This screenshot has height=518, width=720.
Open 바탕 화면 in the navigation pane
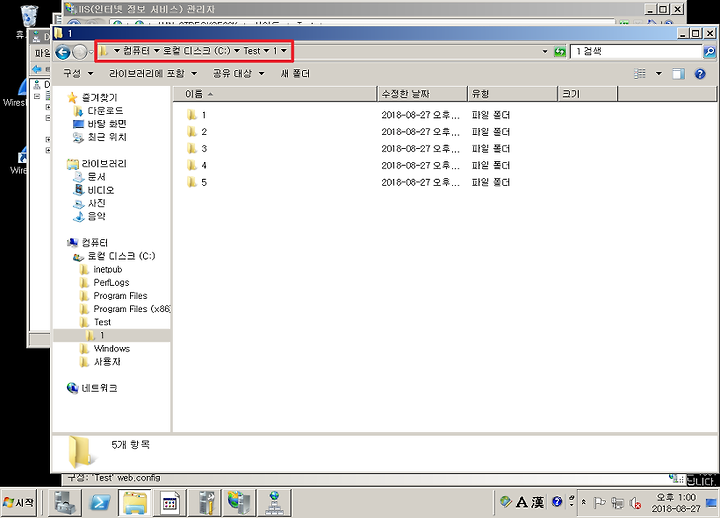coord(107,124)
